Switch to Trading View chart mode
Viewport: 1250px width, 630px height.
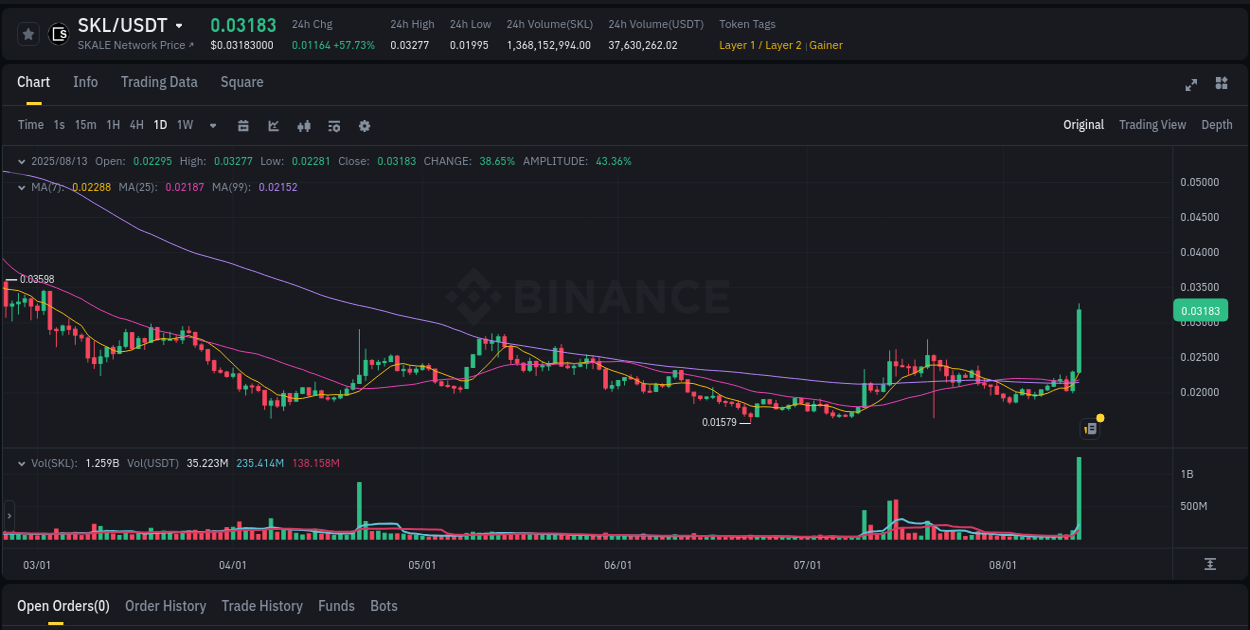coord(1152,125)
